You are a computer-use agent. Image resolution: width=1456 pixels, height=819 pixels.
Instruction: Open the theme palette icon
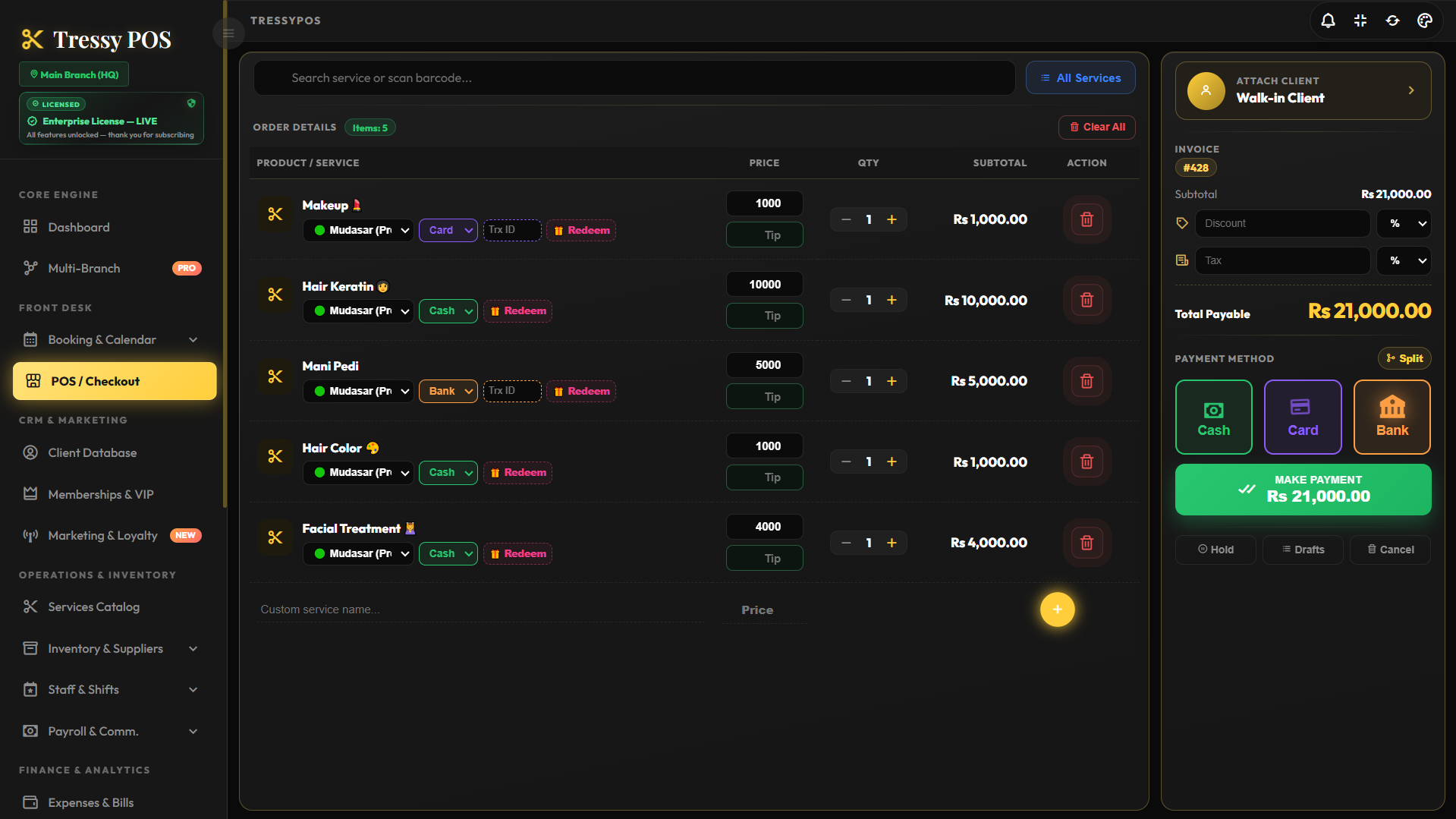click(1425, 20)
